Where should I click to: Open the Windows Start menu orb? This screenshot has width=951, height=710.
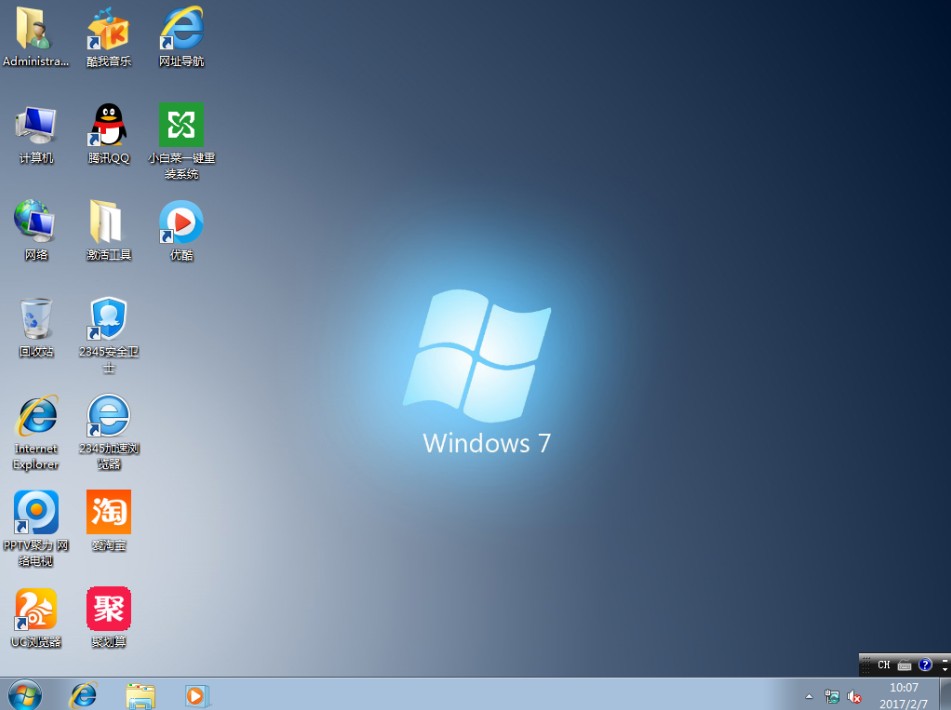point(25,695)
